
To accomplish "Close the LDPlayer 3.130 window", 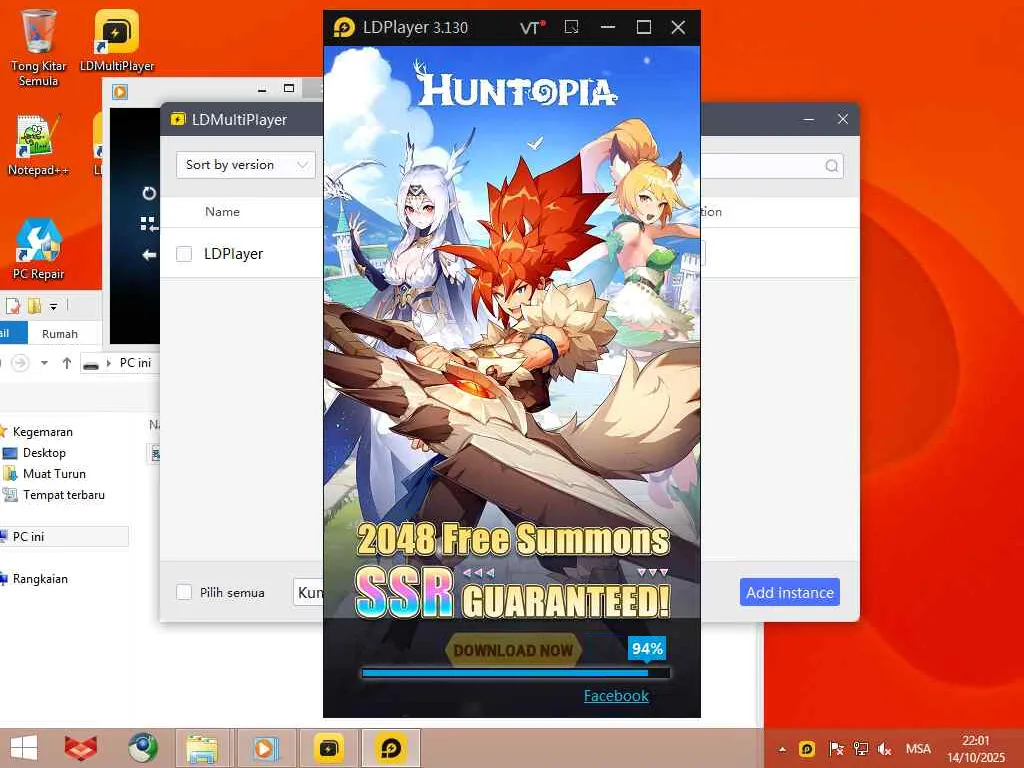I will [x=679, y=27].
